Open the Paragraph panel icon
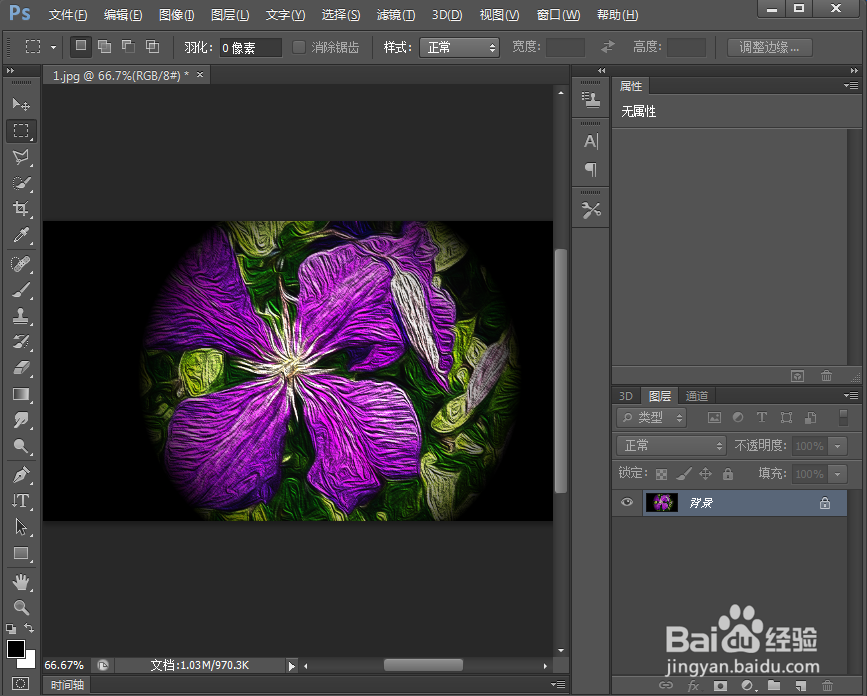Image resolution: width=867 pixels, height=696 pixels. 591,169
